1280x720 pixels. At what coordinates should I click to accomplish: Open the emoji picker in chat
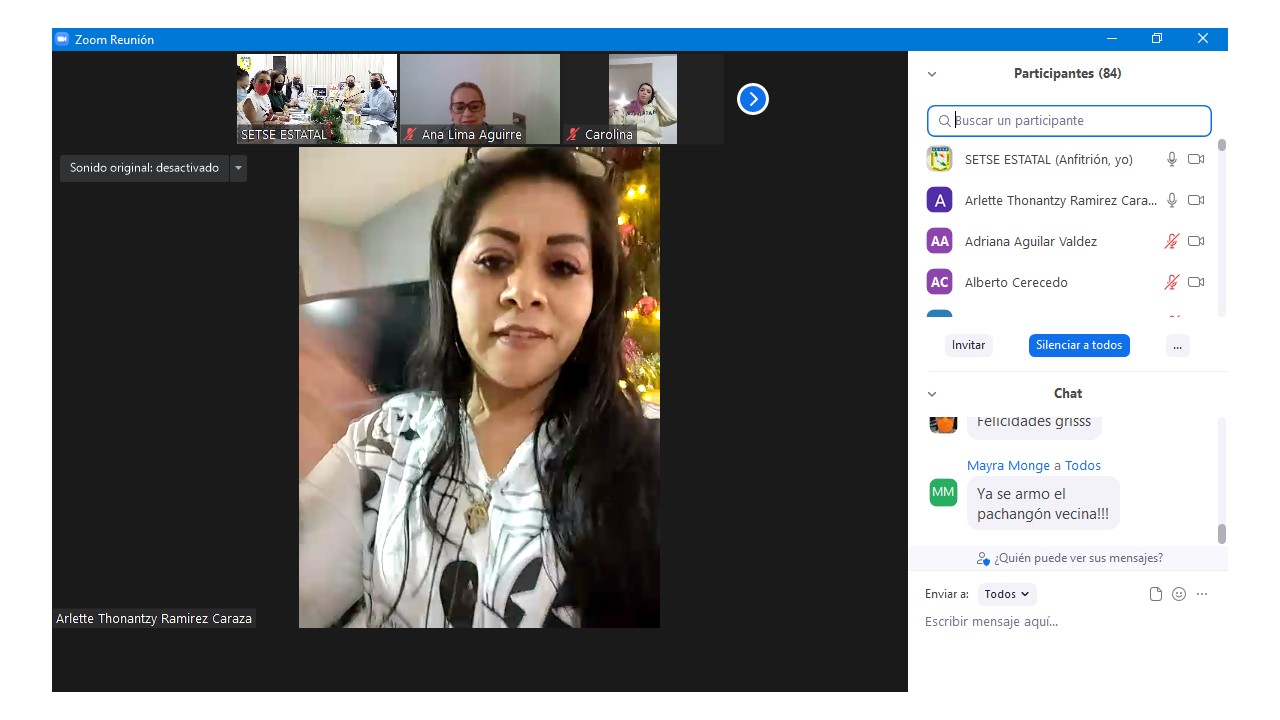(x=1179, y=594)
